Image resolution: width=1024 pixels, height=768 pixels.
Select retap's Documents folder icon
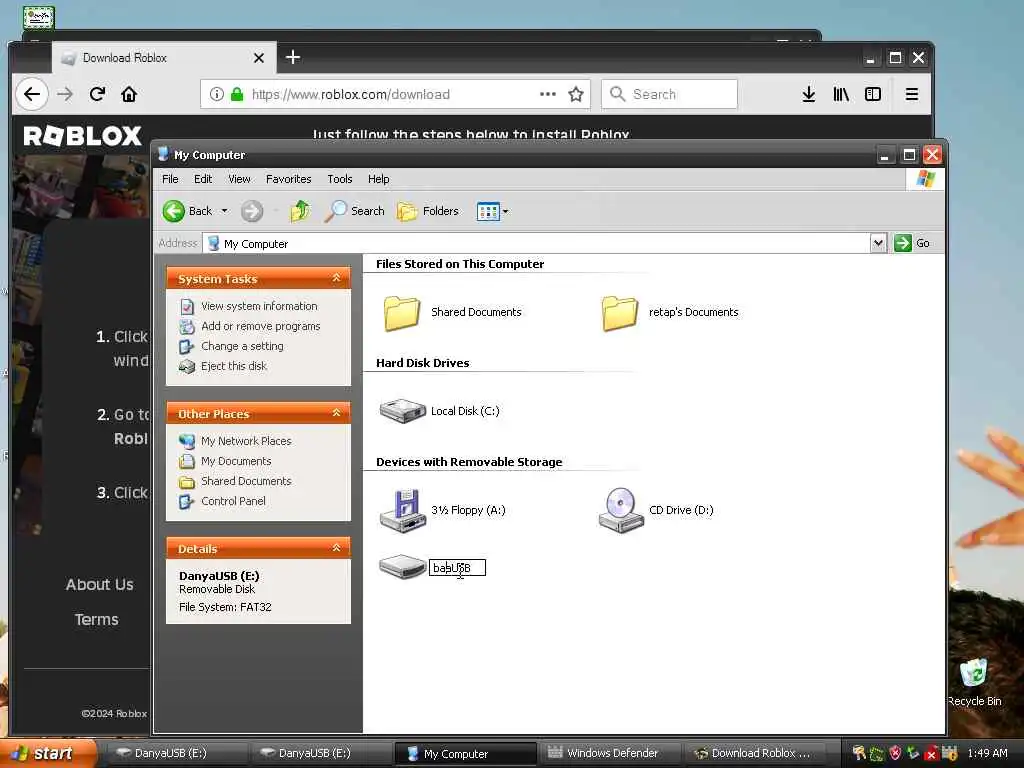pos(619,313)
